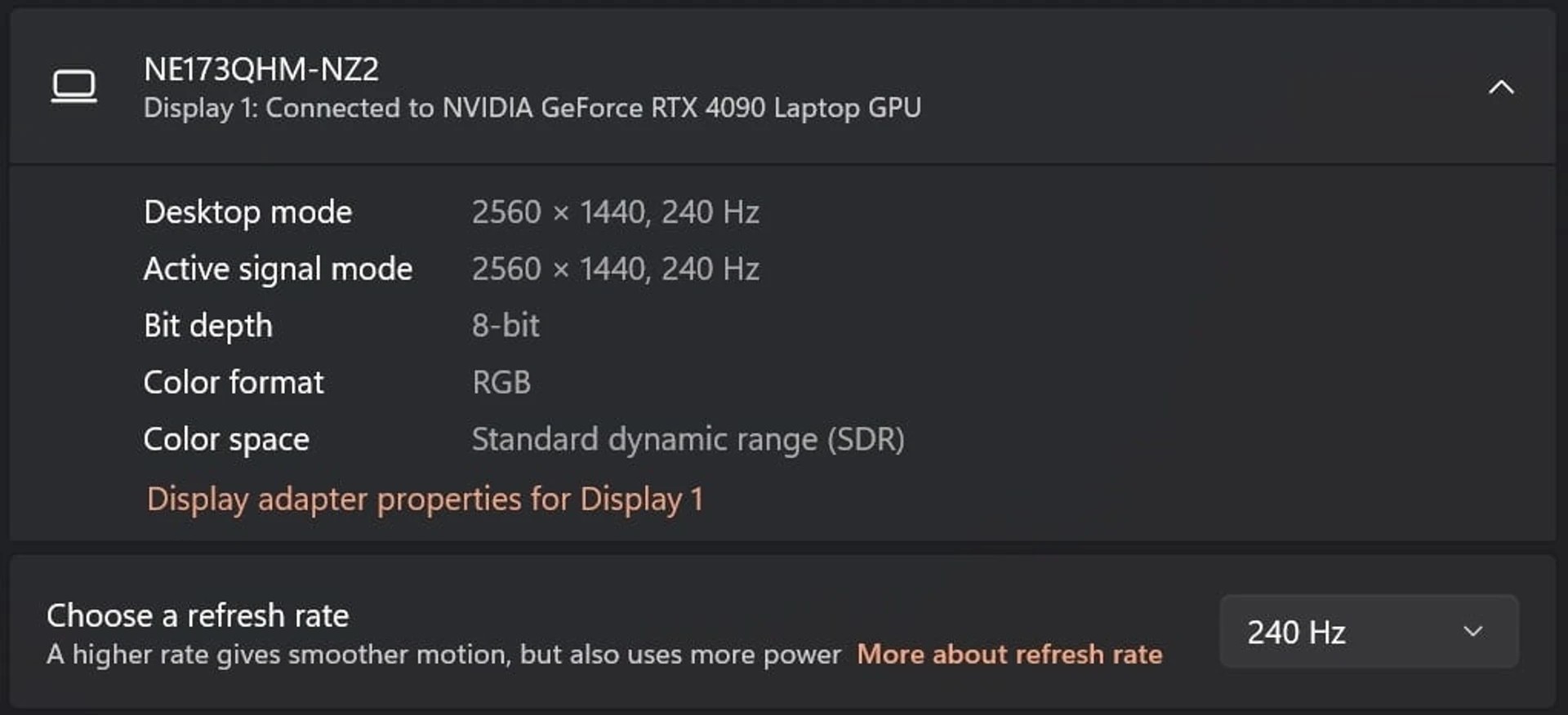The height and width of the screenshot is (715, 1568).
Task: Select the Active signal mode value text
Action: click(615, 269)
